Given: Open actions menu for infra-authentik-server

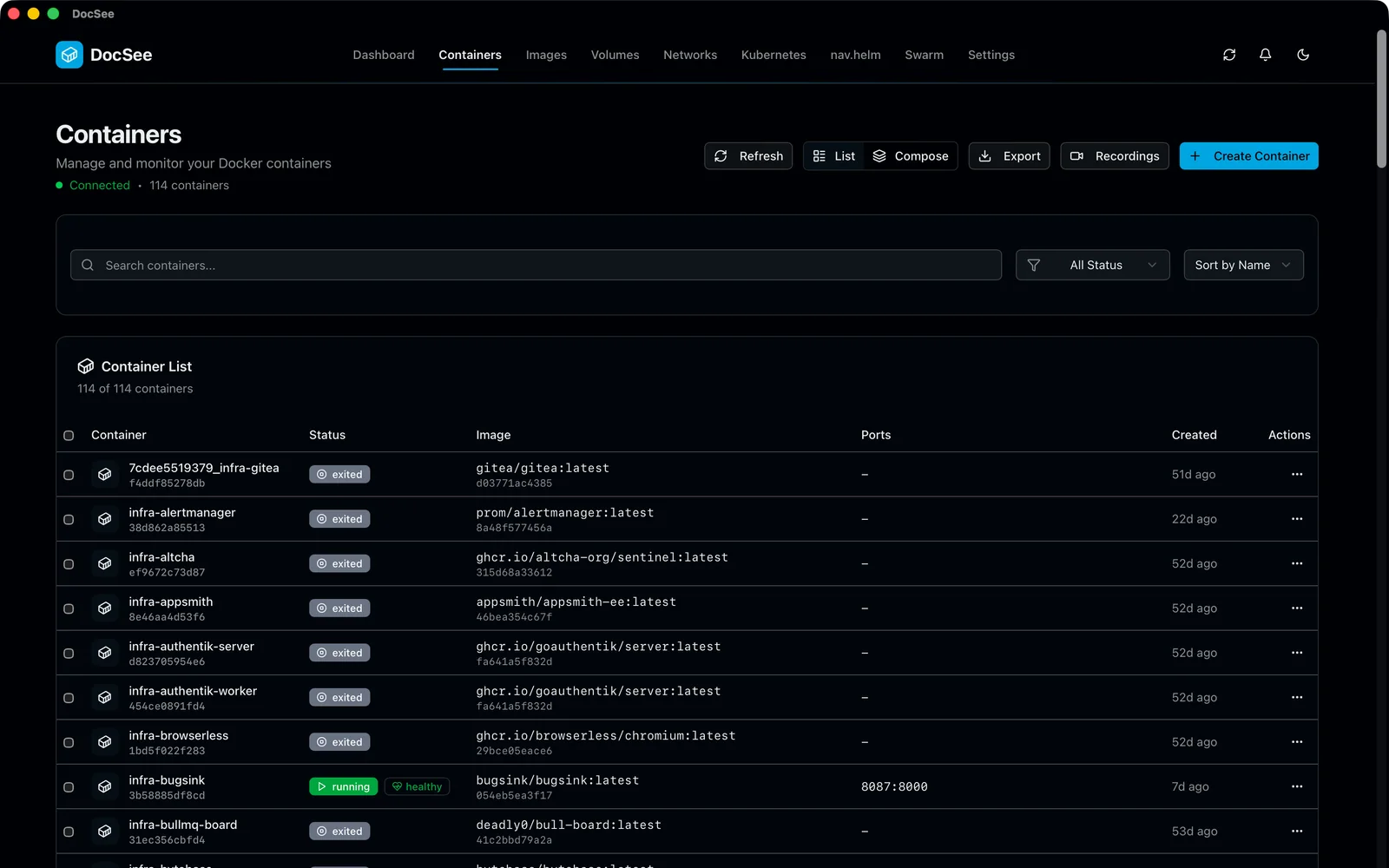Looking at the screenshot, I should pos(1297,653).
